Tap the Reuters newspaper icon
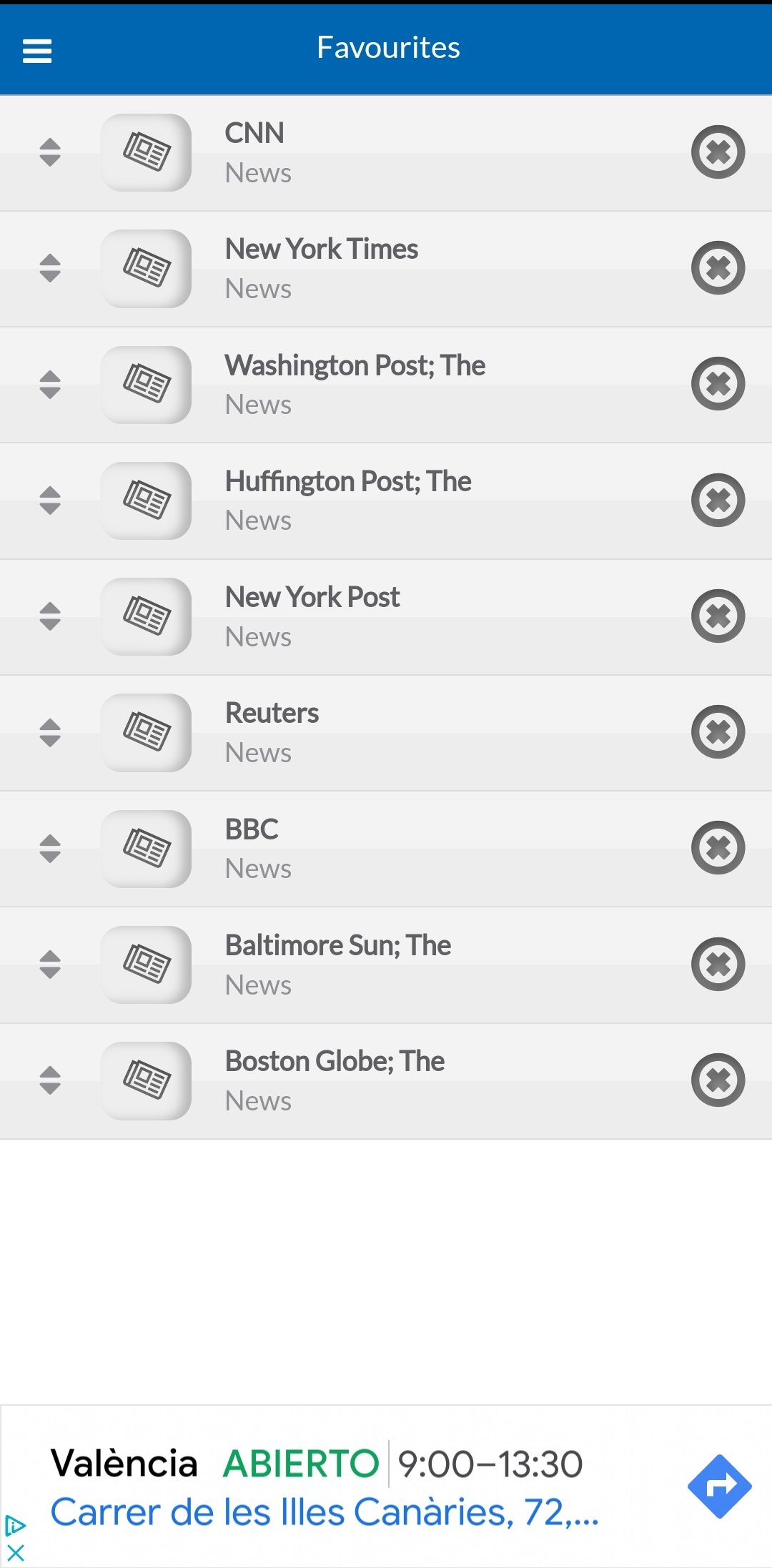 point(147,732)
